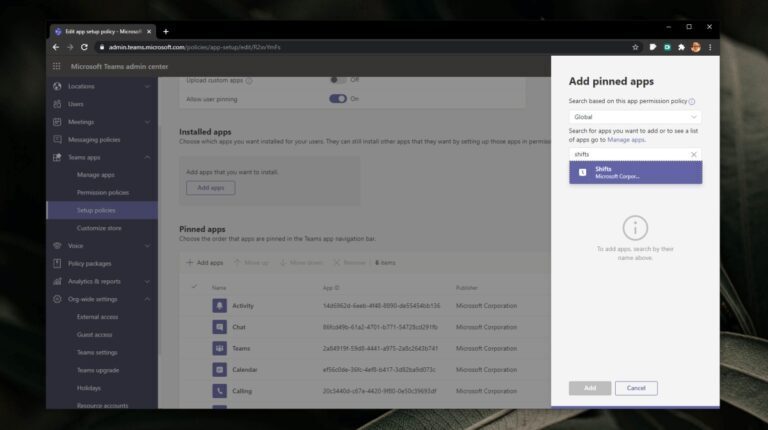
Task: Click the Calling app phone icon
Action: click(x=219, y=391)
